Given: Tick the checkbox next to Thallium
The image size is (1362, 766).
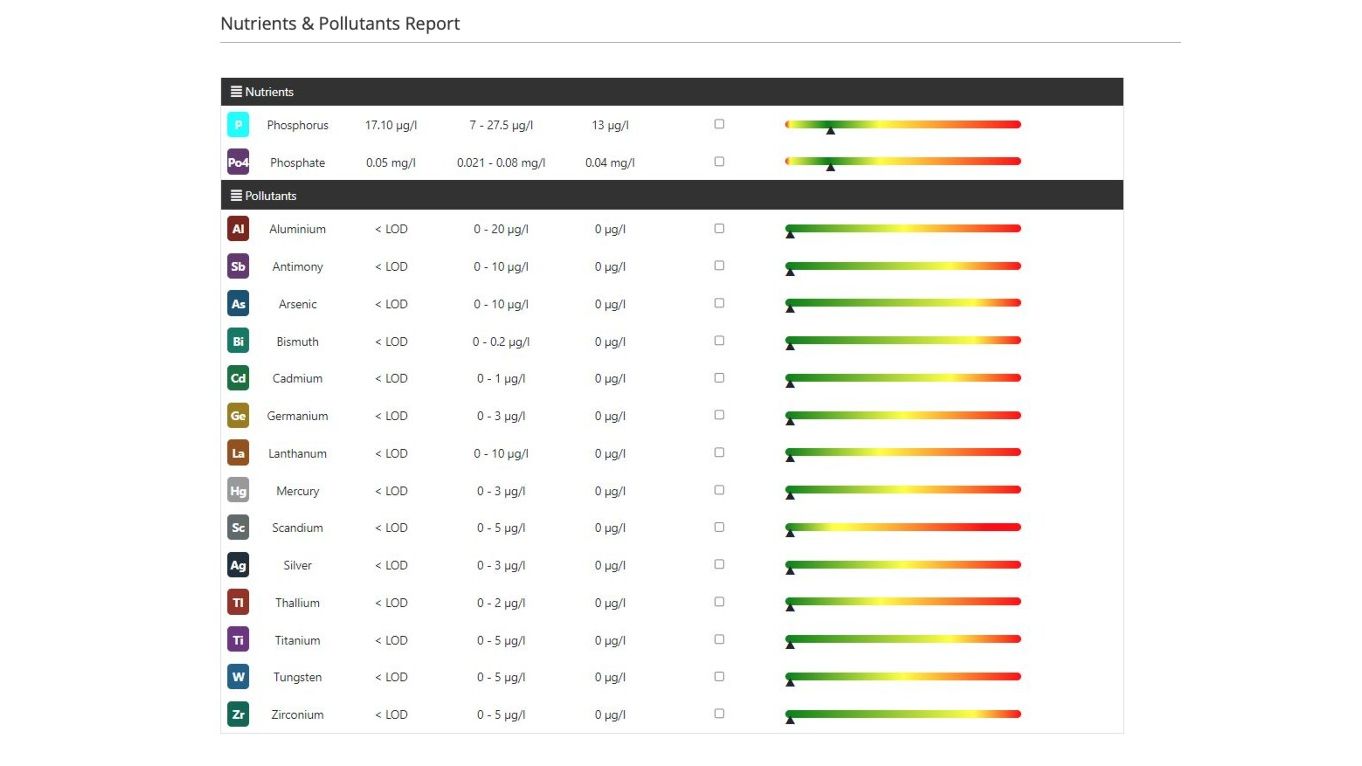Looking at the screenshot, I should [719, 601].
